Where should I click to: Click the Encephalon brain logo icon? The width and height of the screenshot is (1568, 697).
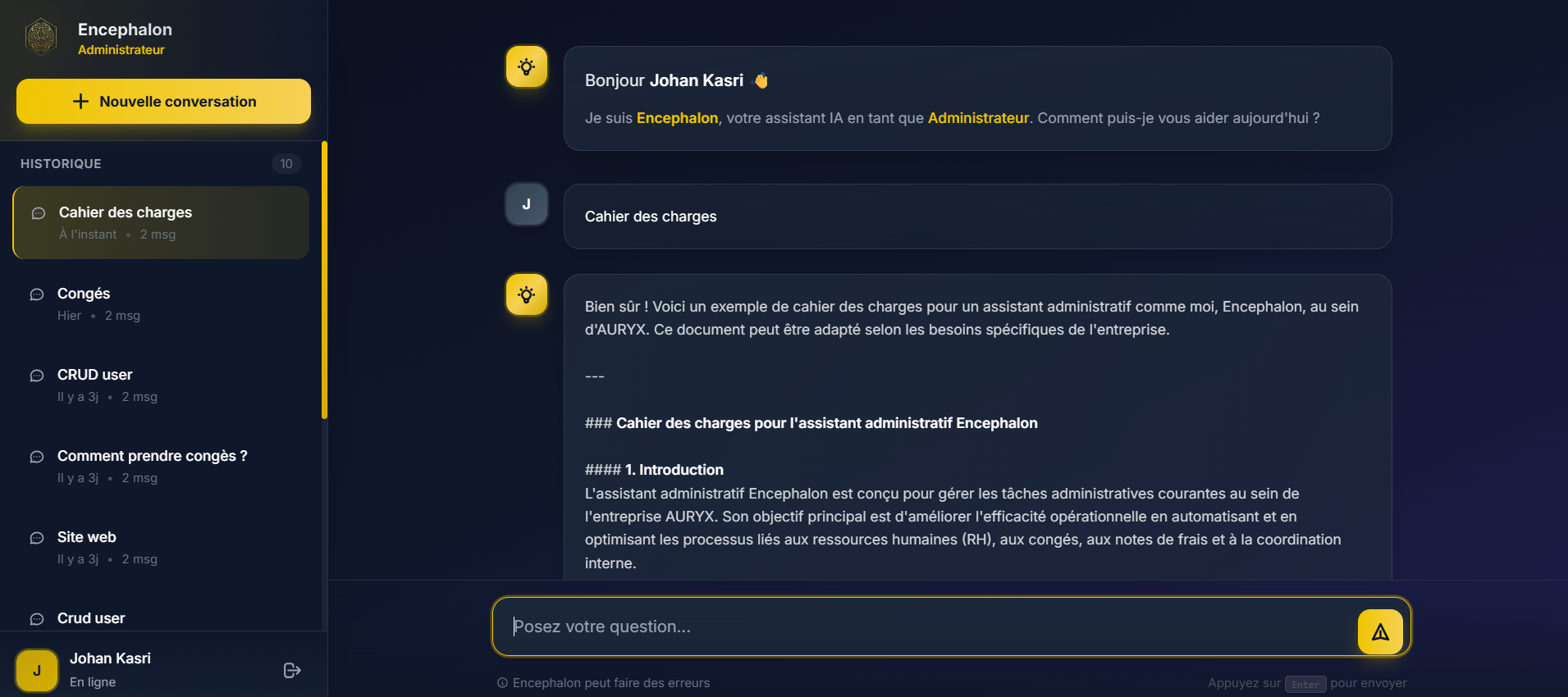point(40,35)
